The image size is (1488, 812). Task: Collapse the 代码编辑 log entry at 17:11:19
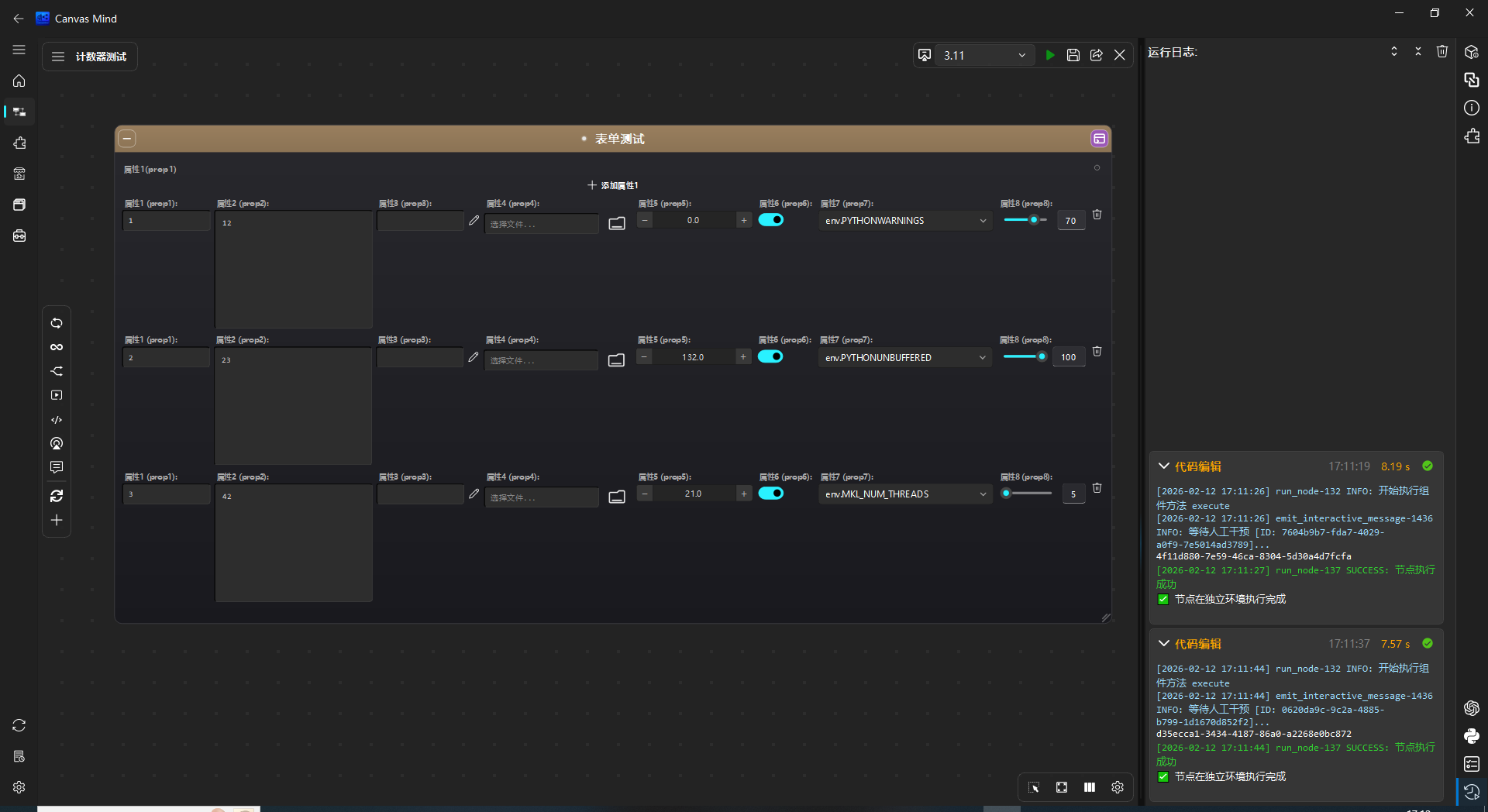pos(1163,466)
